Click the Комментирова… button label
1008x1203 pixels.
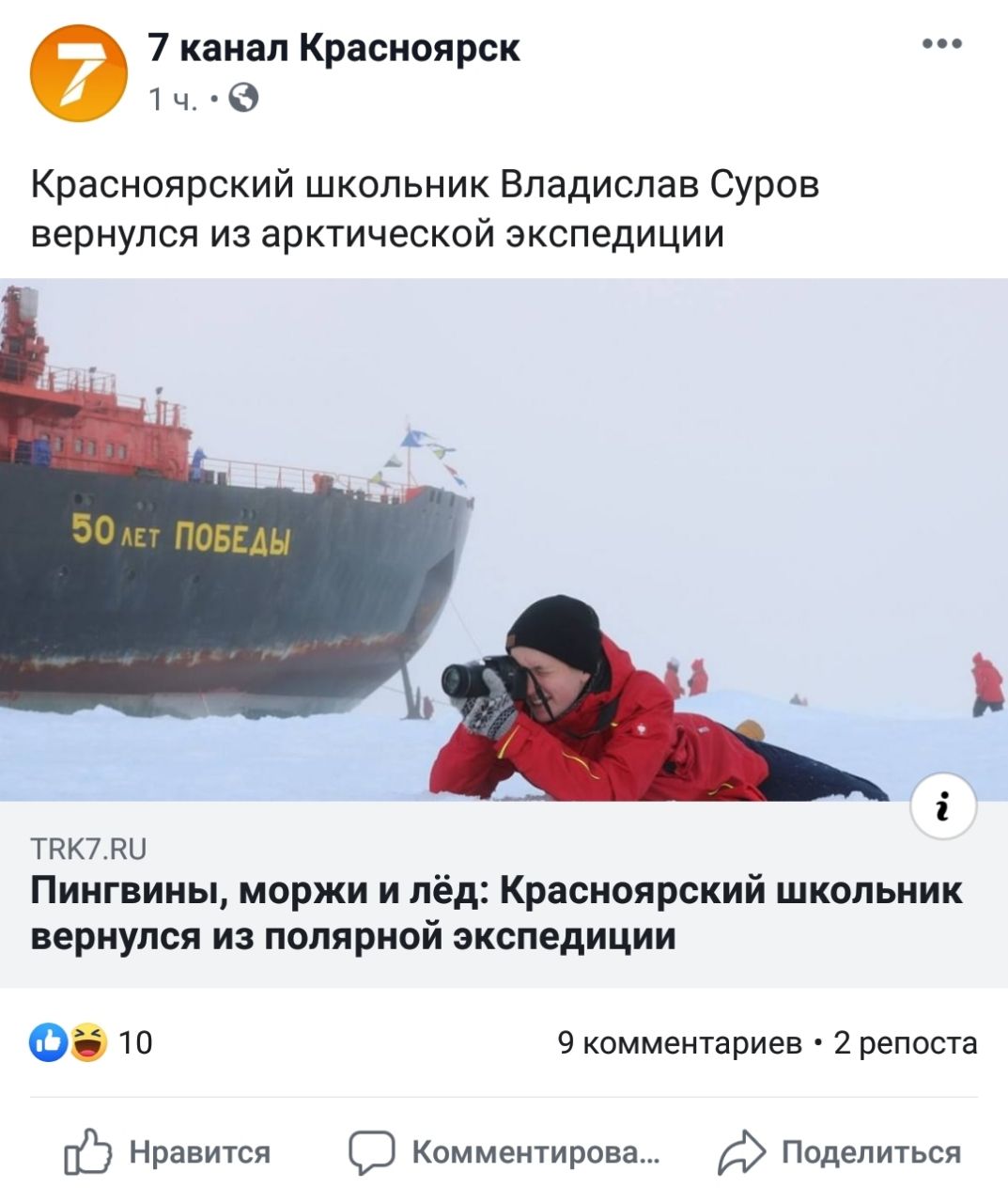[535, 1152]
